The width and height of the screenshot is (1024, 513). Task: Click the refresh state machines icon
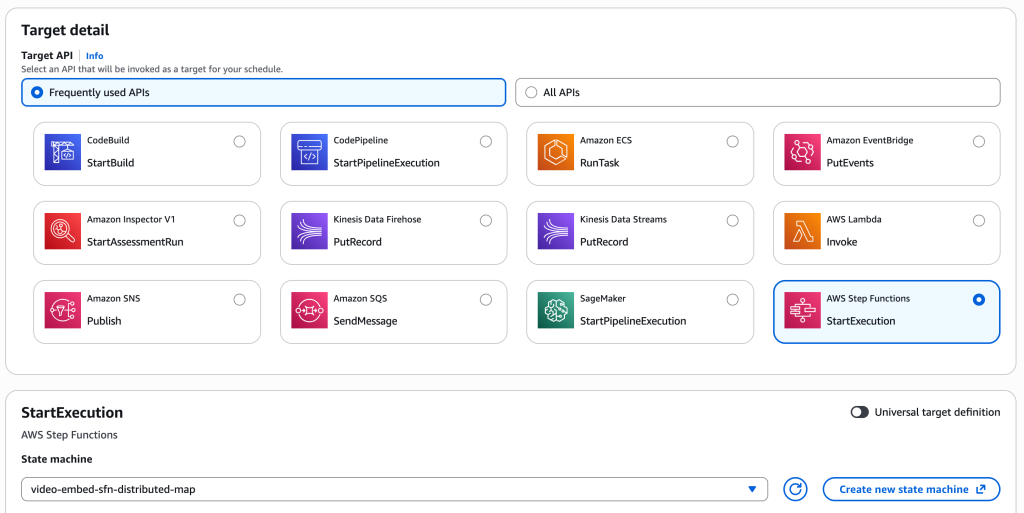click(796, 489)
